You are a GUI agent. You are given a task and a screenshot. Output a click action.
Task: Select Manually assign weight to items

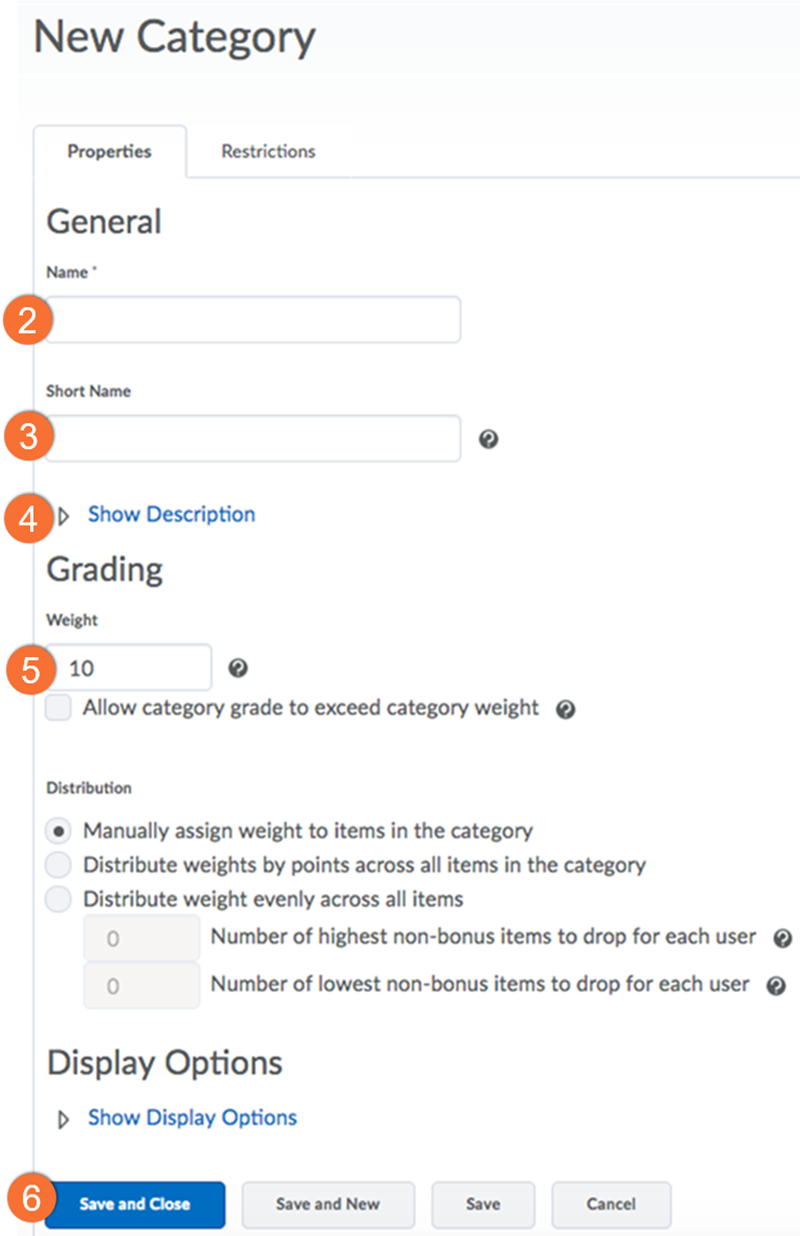[59, 831]
